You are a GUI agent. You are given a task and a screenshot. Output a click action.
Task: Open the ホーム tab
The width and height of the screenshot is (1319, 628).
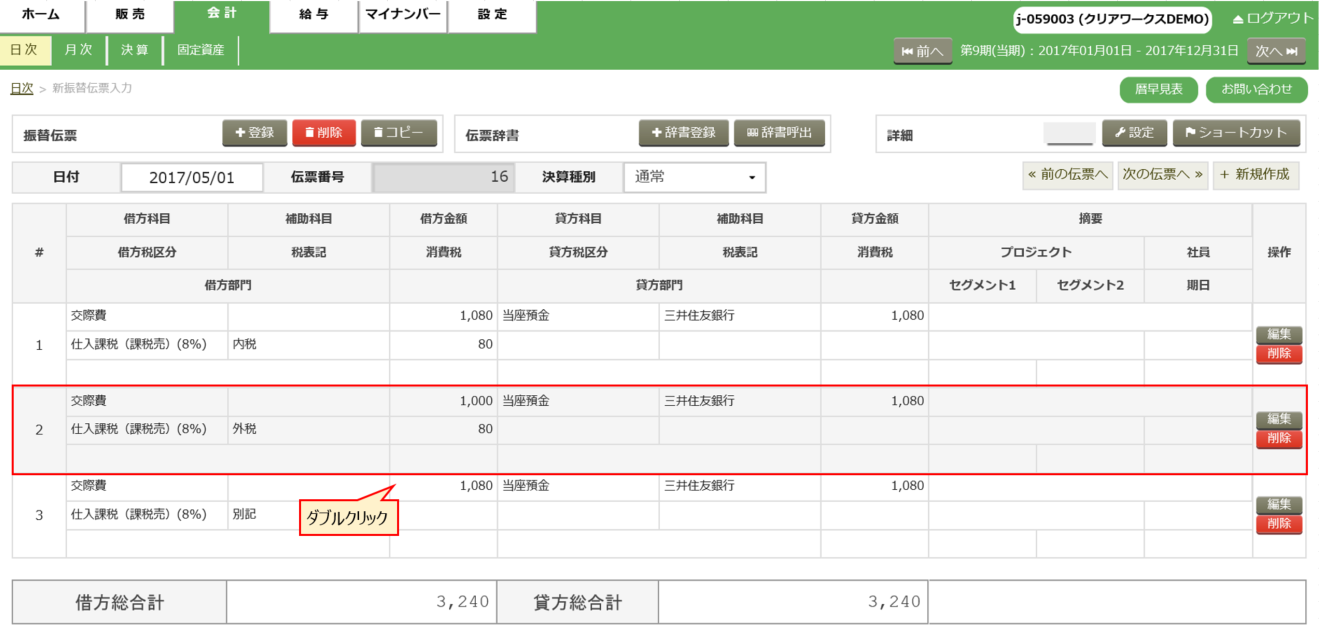tap(41, 15)
